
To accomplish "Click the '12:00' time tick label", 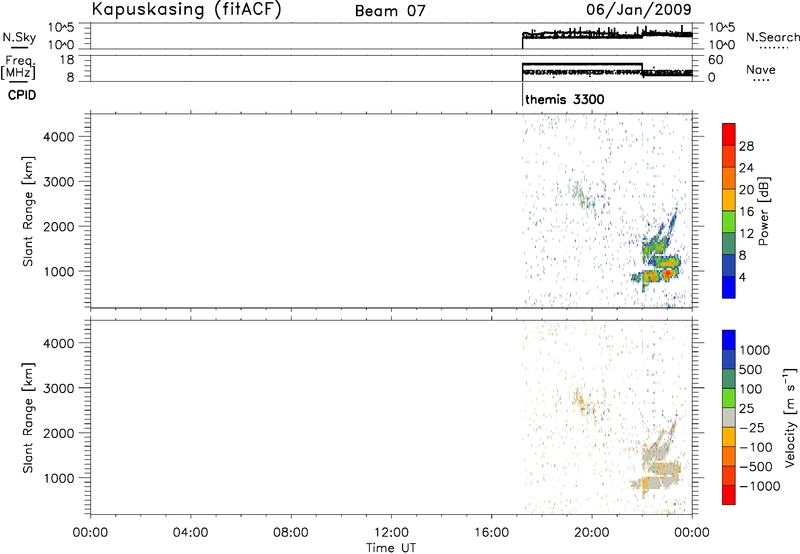I will click(391, 533).
